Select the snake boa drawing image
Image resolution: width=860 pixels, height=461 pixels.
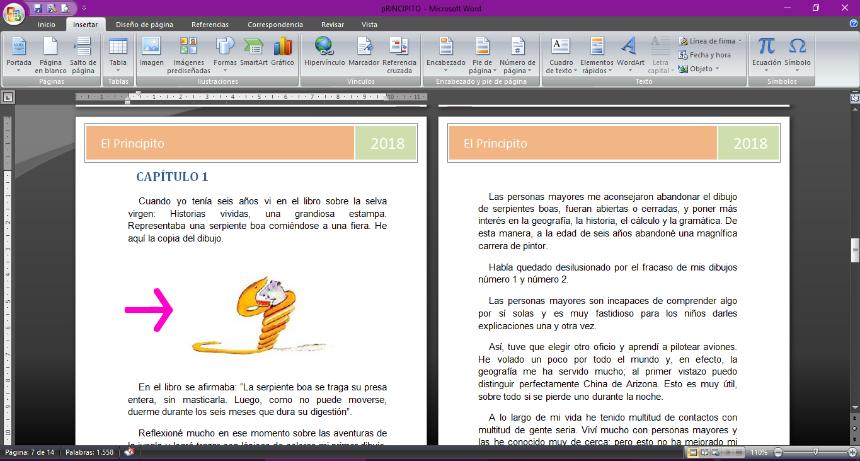tap(258, 315)
